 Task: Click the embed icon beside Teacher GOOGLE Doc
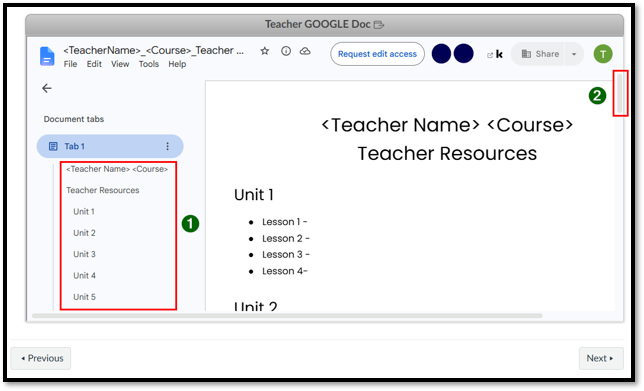tap(379, 25)
